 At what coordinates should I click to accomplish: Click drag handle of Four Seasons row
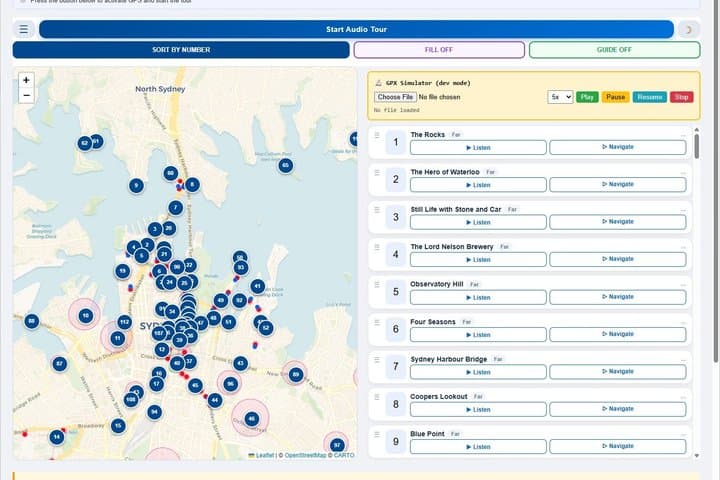[x=377, y=322]
